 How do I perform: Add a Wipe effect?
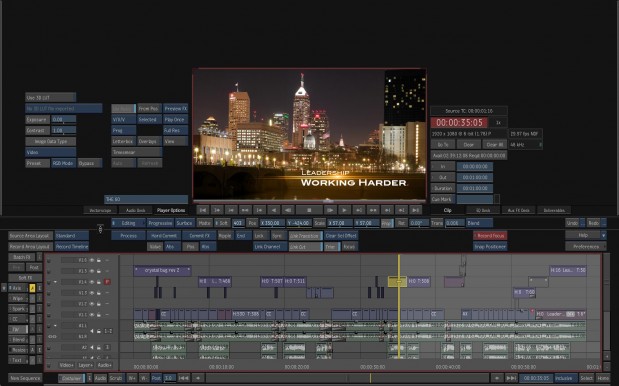(x=18, y=298)
